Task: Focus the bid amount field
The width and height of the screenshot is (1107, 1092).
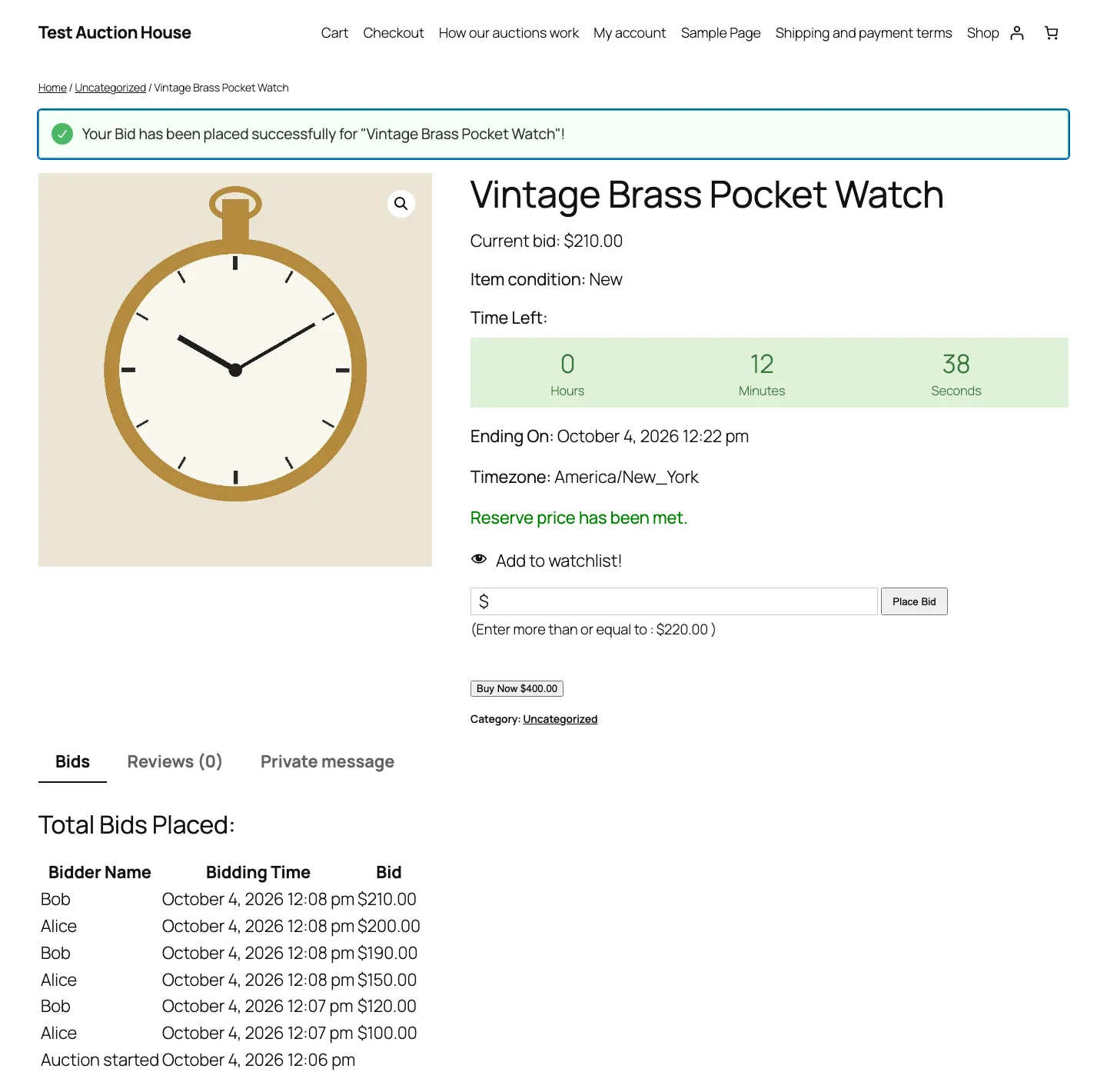Action: click(x=674, y=601)
